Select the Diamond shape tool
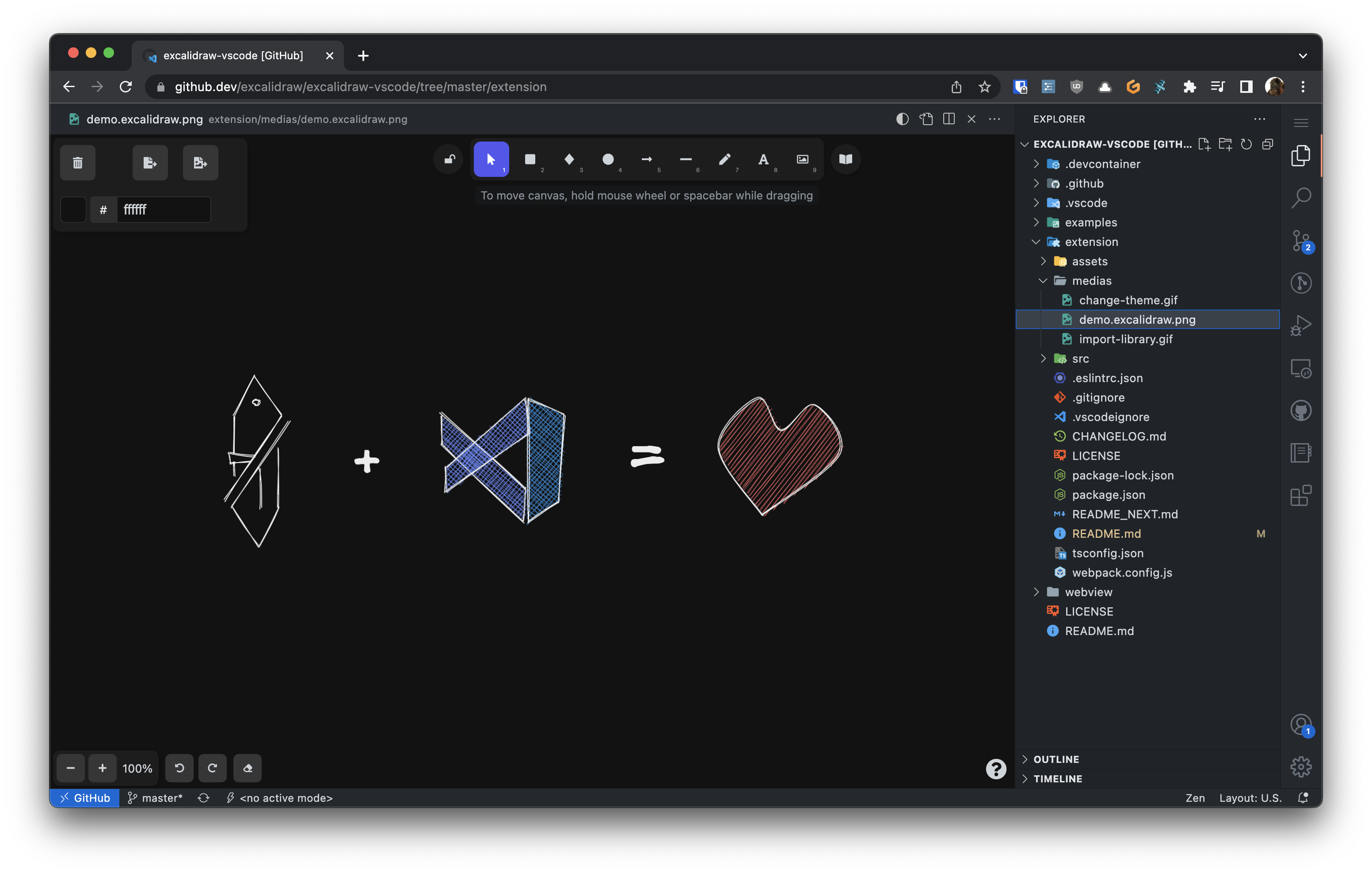Image resolution: width=1372 pixels, height=873 pixels. click(568, 160)
